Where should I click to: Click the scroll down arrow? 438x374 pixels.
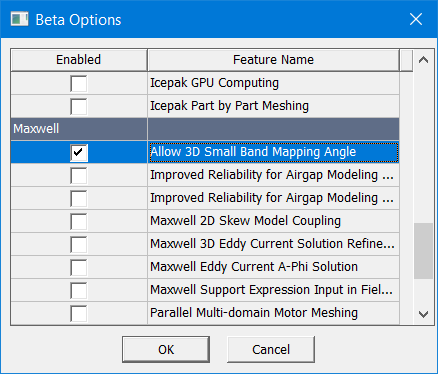point(423,314)
